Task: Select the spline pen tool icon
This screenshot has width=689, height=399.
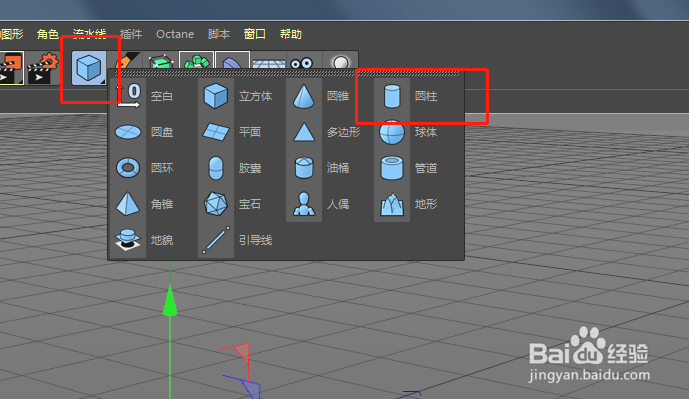Action: 127,60
